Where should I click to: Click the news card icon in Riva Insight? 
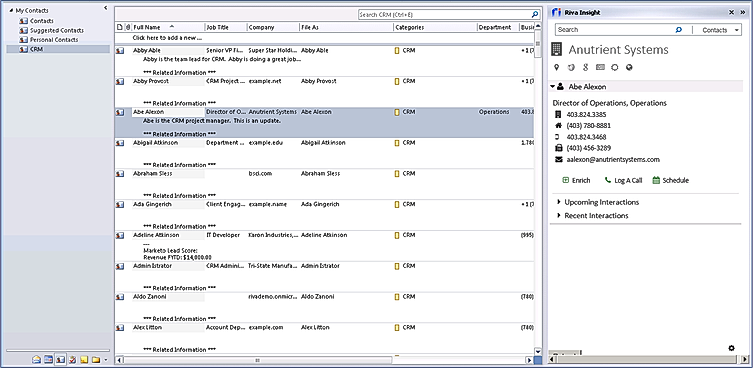[600, 67]
